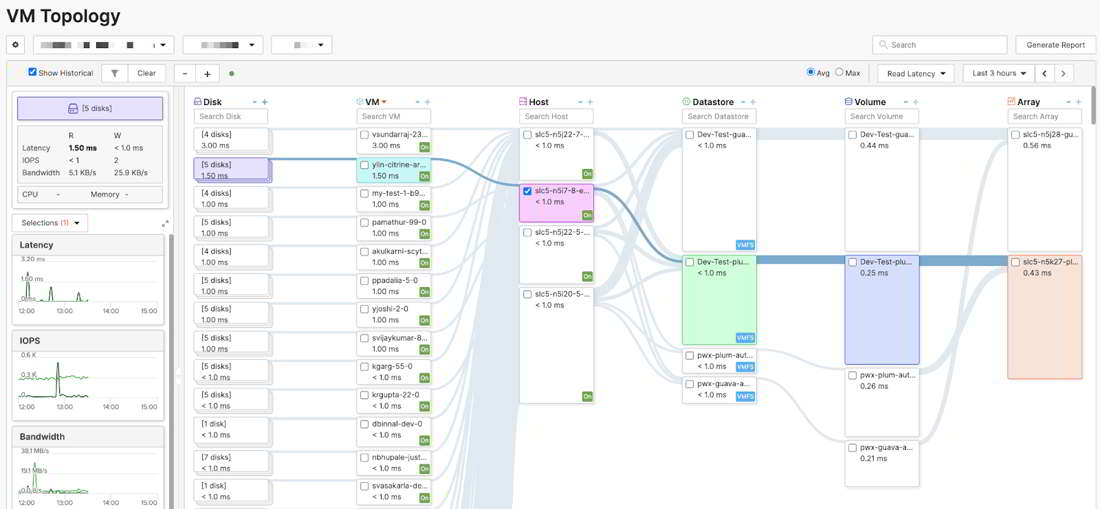
Task: Check the vsundarraj-23 VM checkbox
Action: click(365, 135)
